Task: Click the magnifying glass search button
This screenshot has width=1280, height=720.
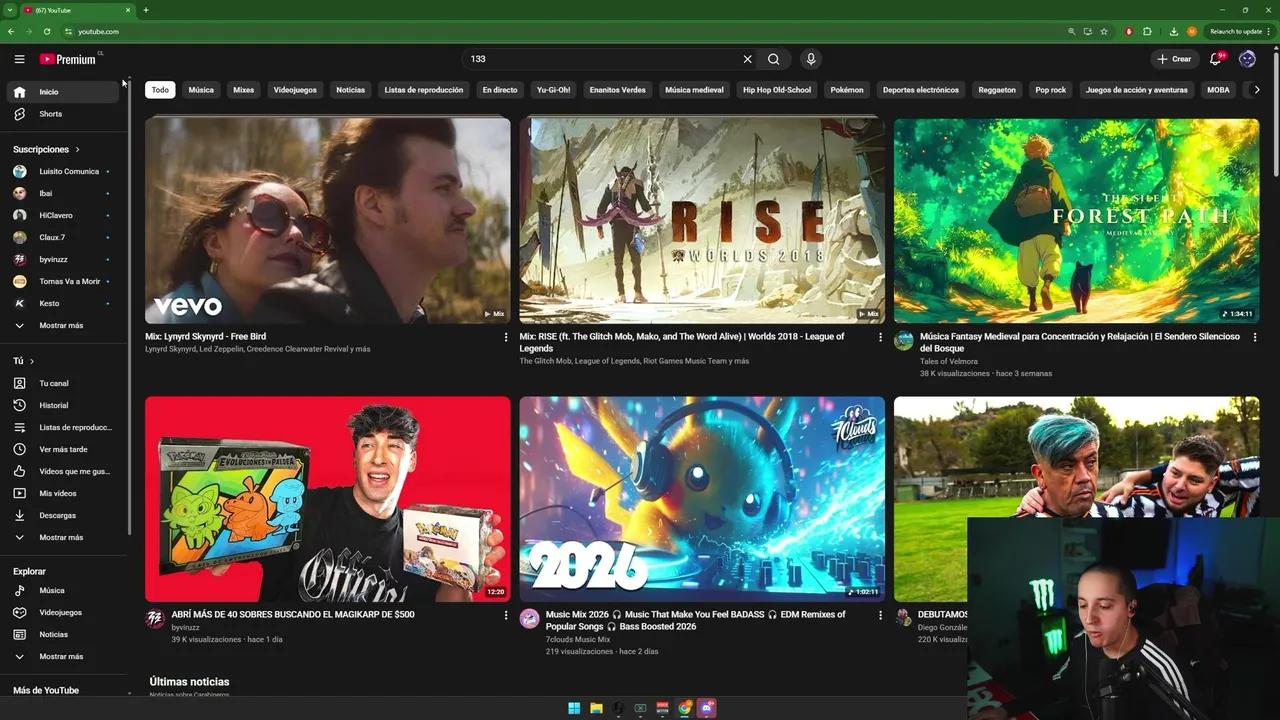Action: [x=774, y=59]
